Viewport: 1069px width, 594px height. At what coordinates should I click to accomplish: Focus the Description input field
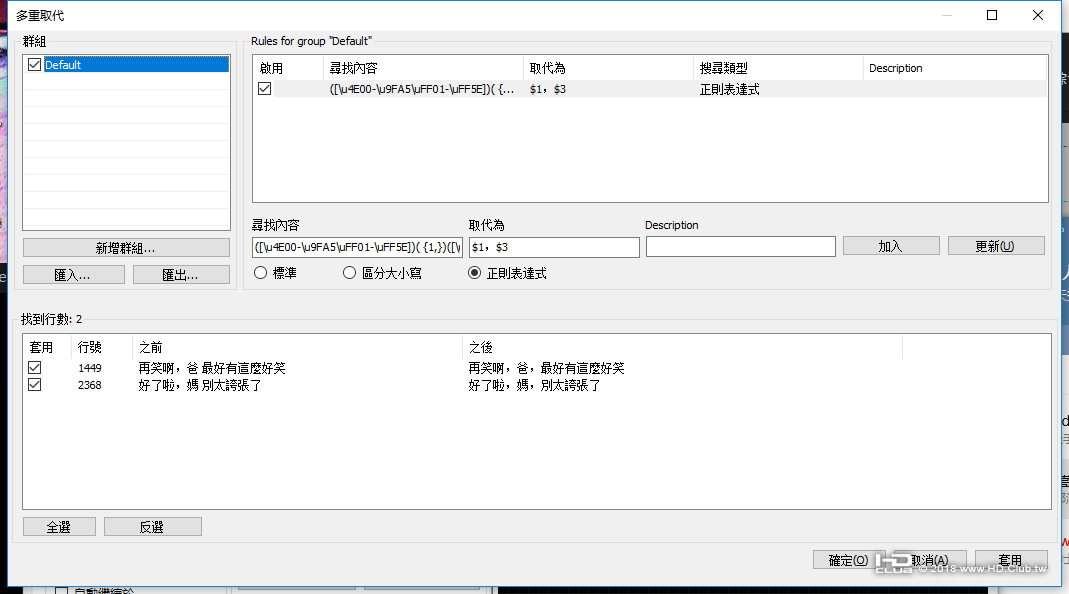point(740,247)
